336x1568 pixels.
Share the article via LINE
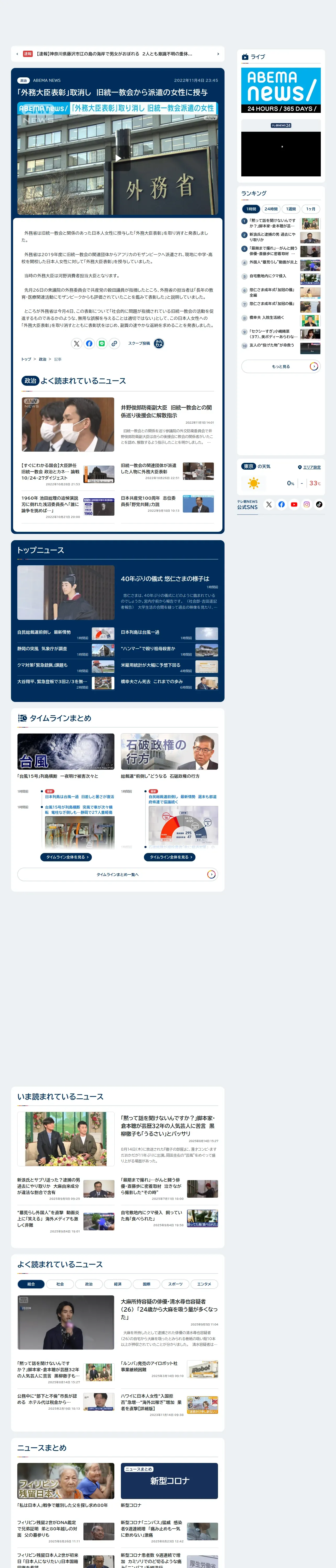click(x=102, y=343)
